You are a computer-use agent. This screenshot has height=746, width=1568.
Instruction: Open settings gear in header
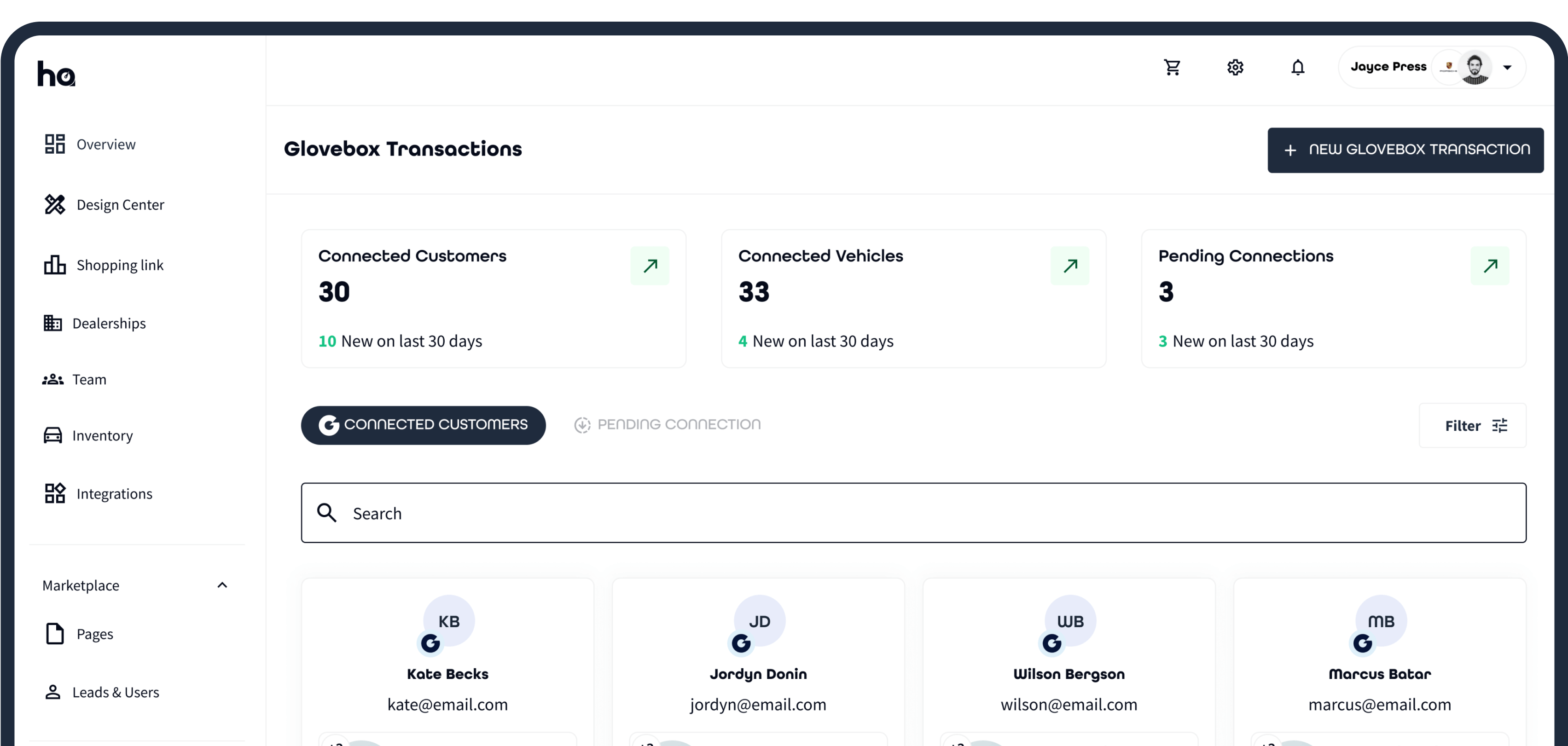(x=1235, y=67)
